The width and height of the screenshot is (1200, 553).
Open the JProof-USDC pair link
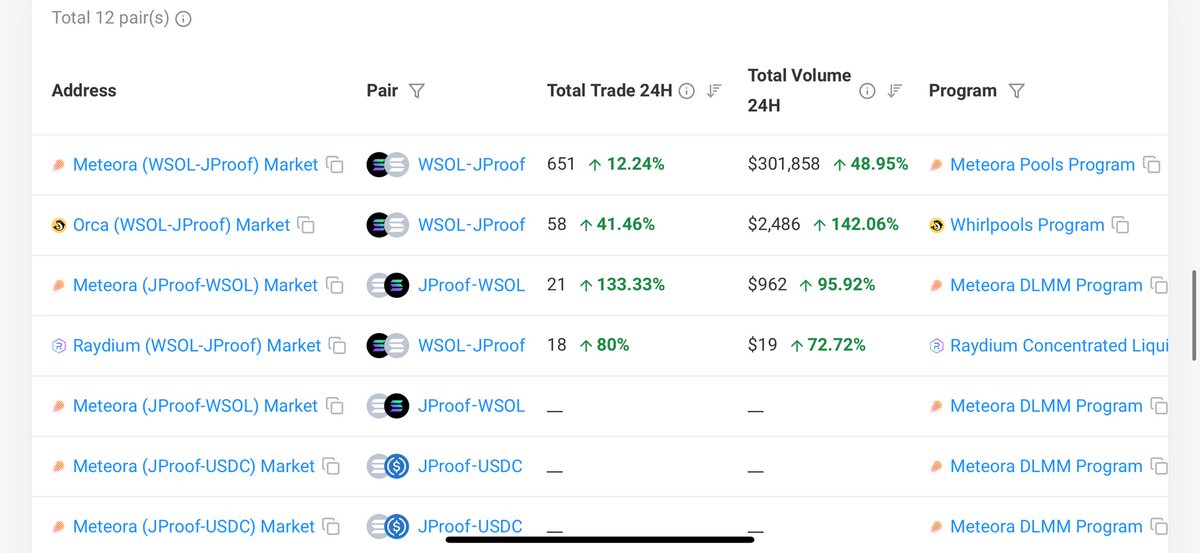(x=470, y=466)
